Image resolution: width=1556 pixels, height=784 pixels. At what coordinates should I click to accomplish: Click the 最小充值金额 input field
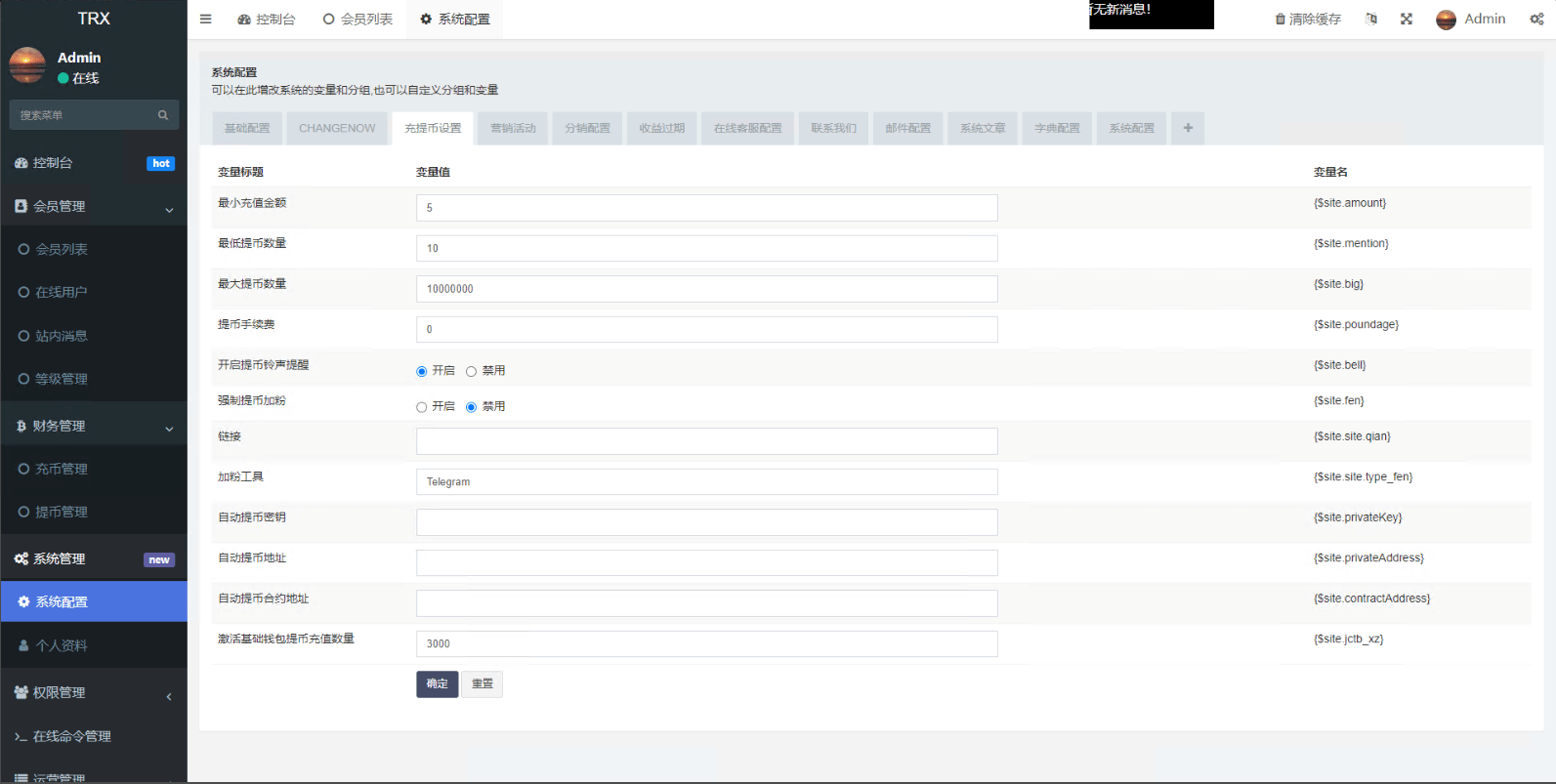pyautogui.click(x=706, y=208)
